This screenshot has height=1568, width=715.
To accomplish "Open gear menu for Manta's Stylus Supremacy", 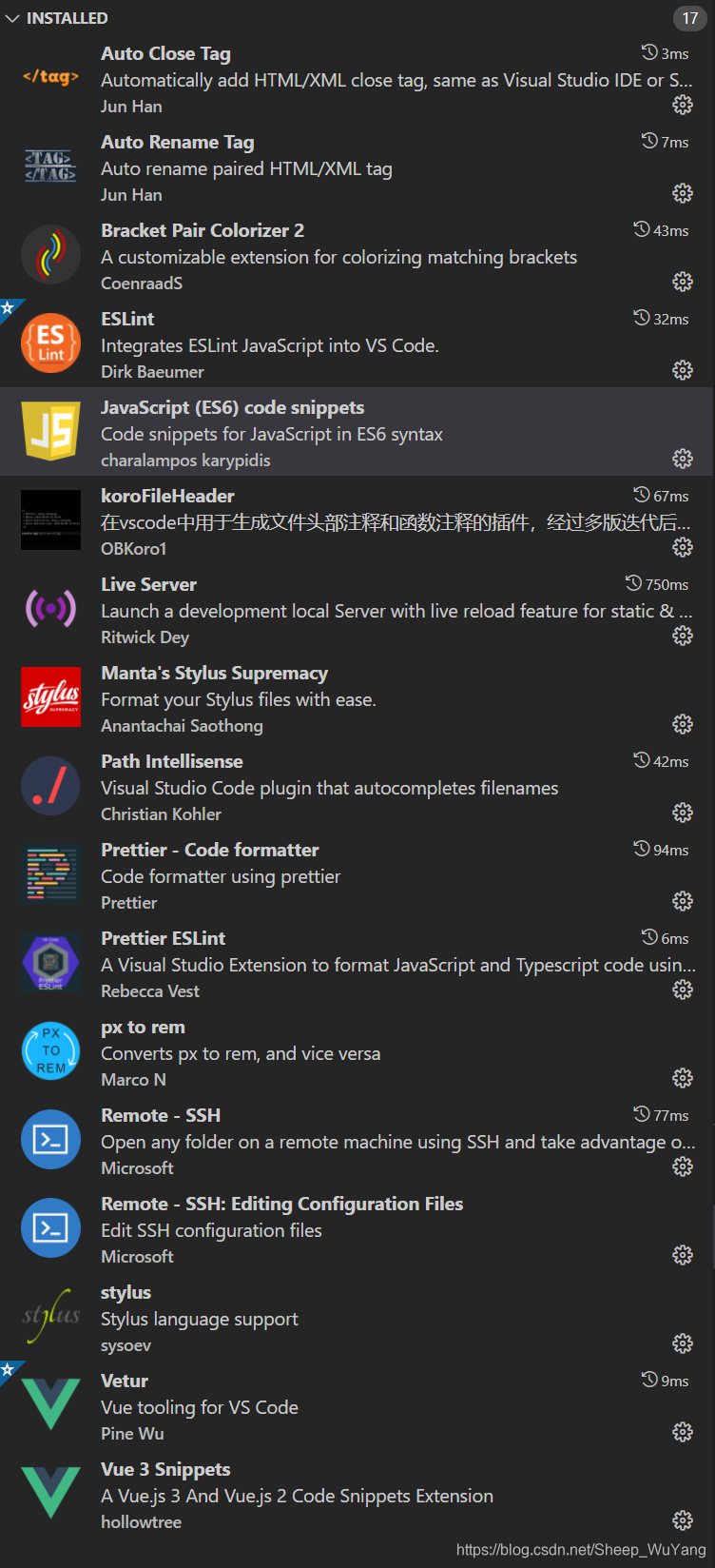I will coord(683,724).
